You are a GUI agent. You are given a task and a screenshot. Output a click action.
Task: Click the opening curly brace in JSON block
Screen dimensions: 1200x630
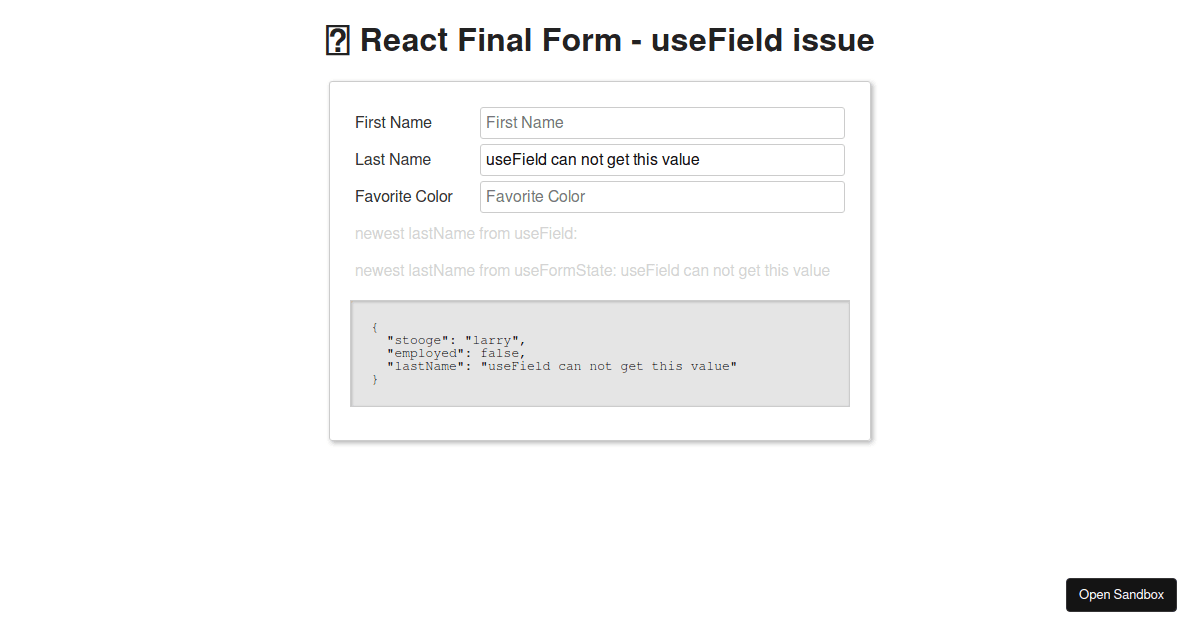(375, 327)
